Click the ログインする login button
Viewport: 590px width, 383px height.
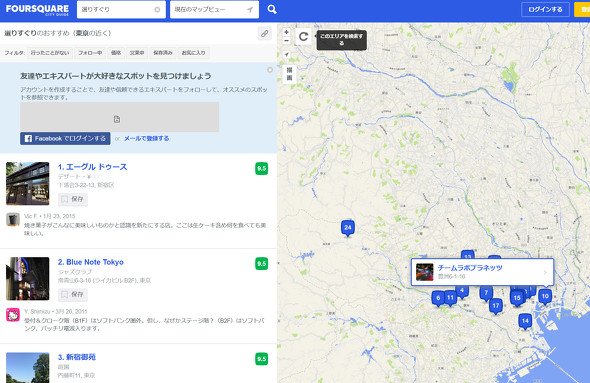click(545, 9)
